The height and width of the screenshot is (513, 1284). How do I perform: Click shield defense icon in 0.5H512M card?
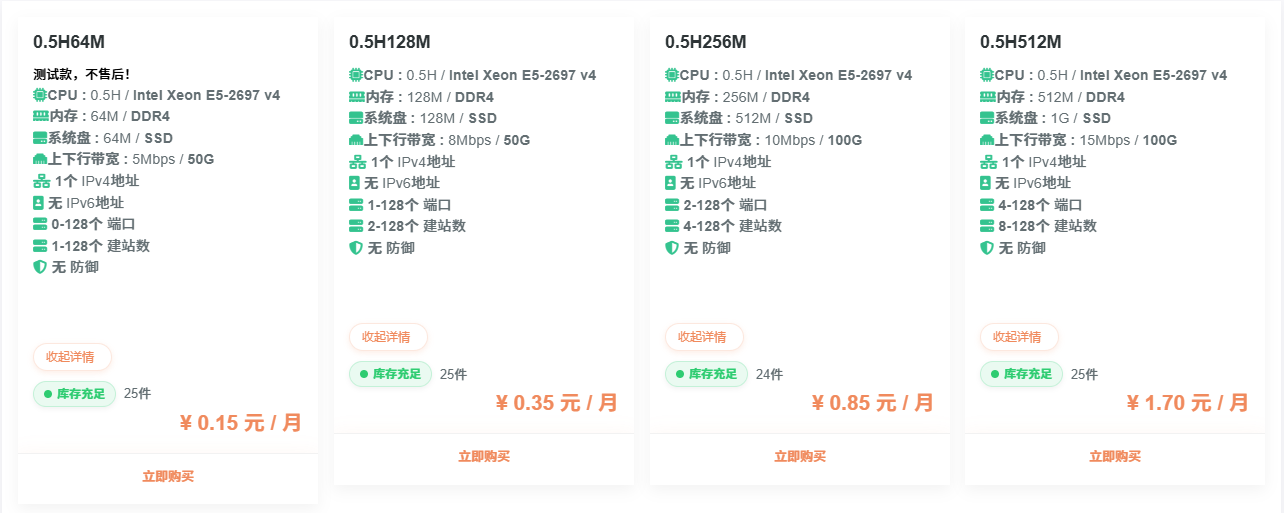click(x=987, y=247)
